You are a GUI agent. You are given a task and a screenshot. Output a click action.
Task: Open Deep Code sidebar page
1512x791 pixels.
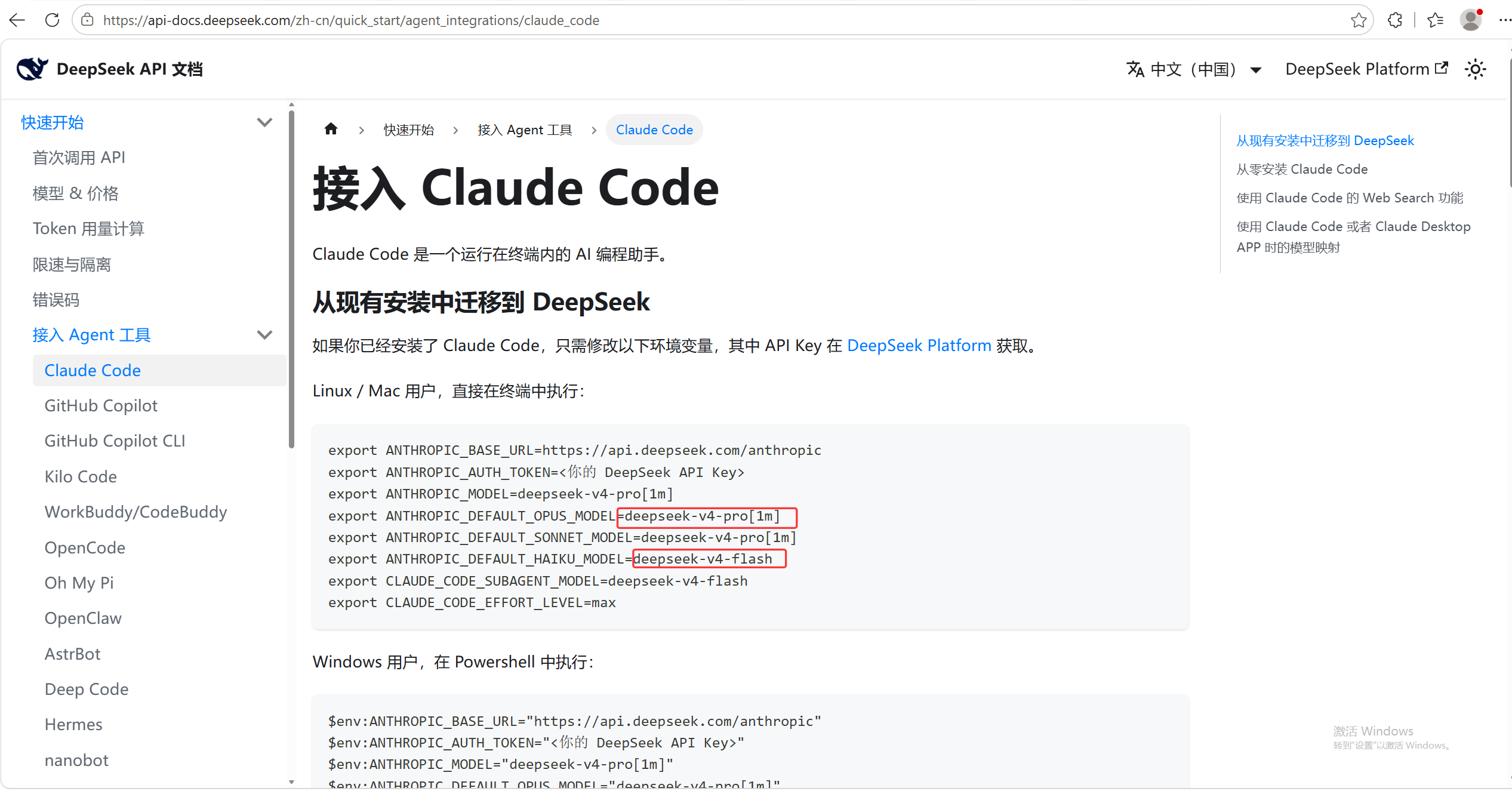coord(87,689)
